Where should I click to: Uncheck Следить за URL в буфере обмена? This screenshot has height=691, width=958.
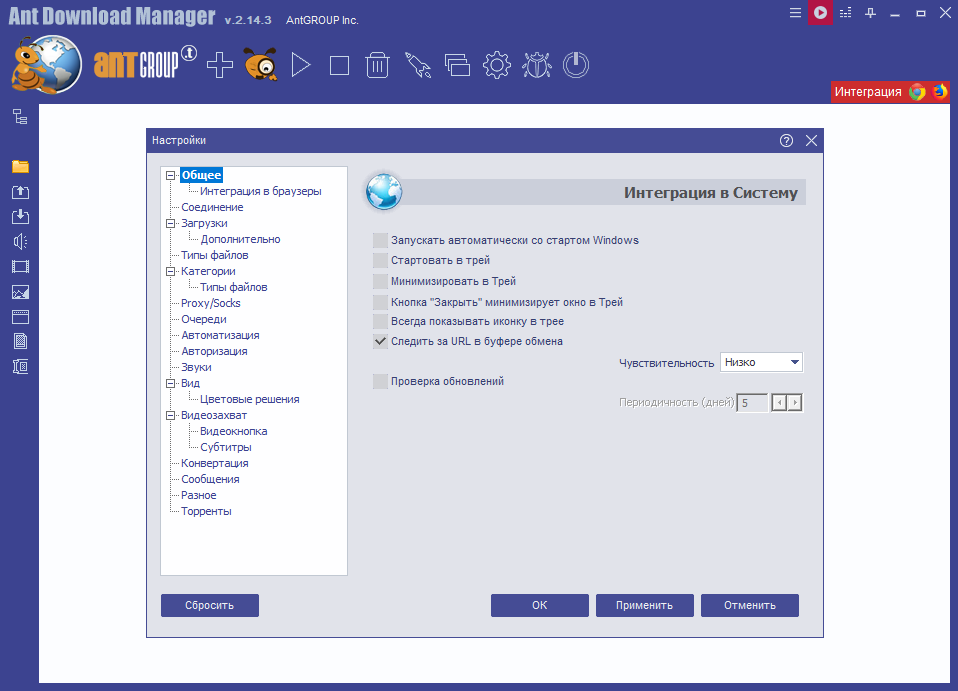[380, 341]
